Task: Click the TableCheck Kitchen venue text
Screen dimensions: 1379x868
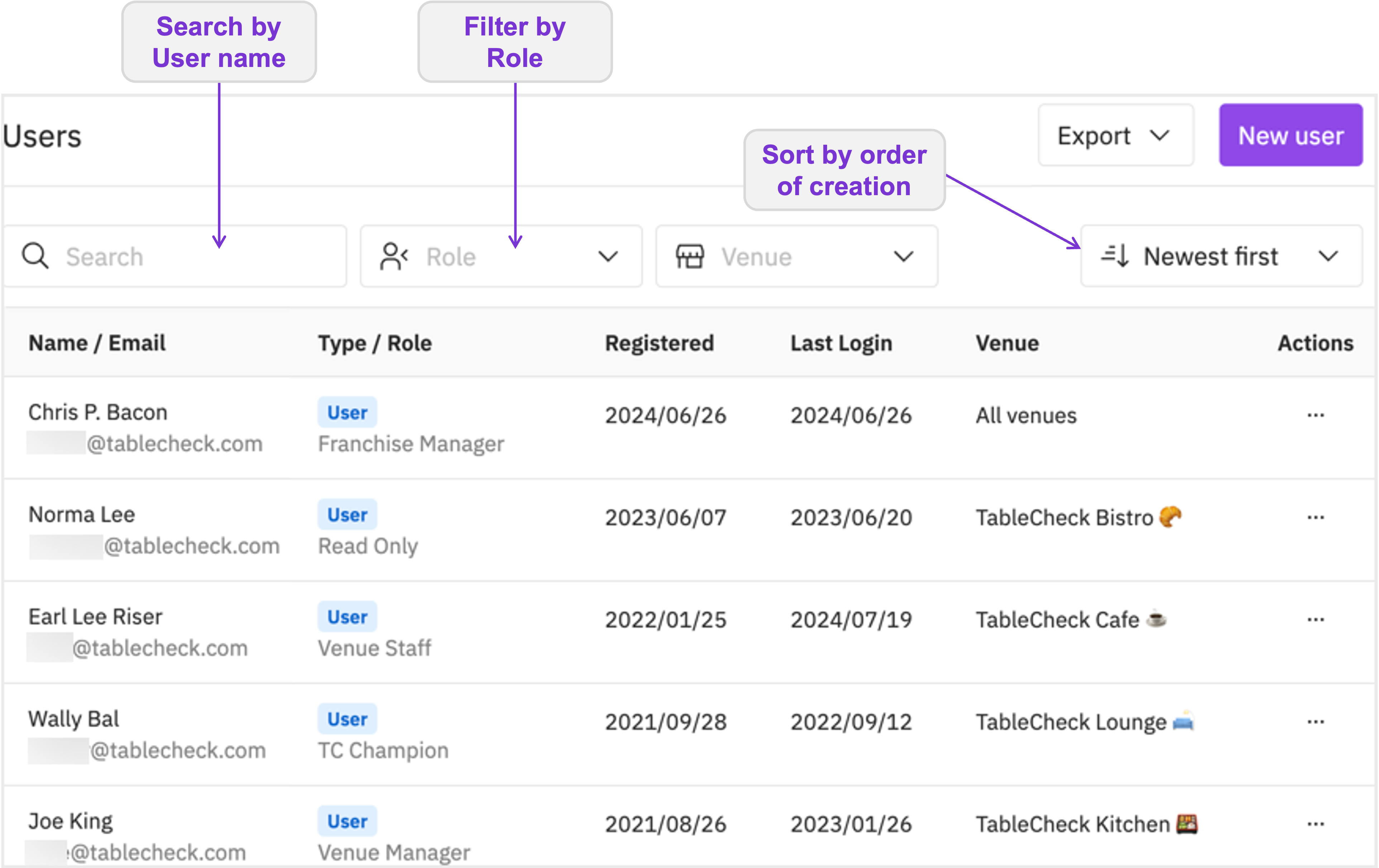Action: 1073,824
